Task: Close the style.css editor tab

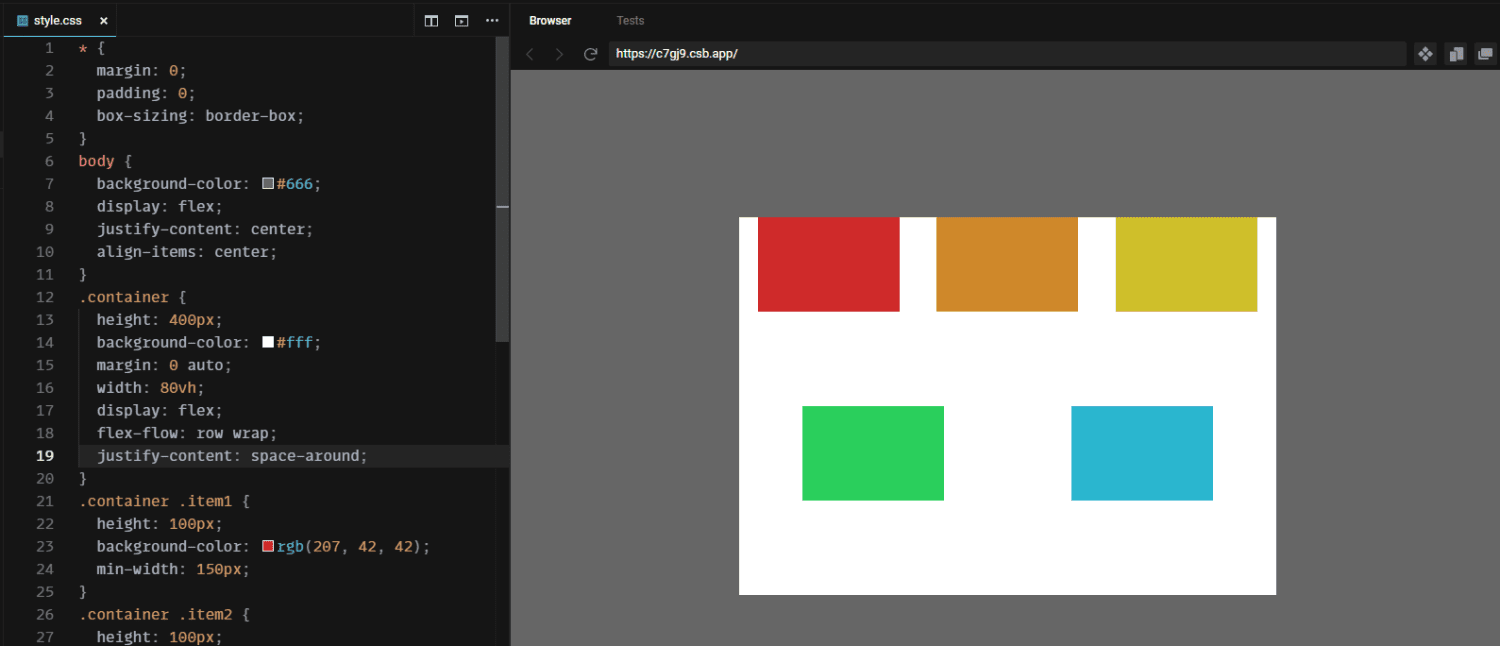Action: click(103, 21)
